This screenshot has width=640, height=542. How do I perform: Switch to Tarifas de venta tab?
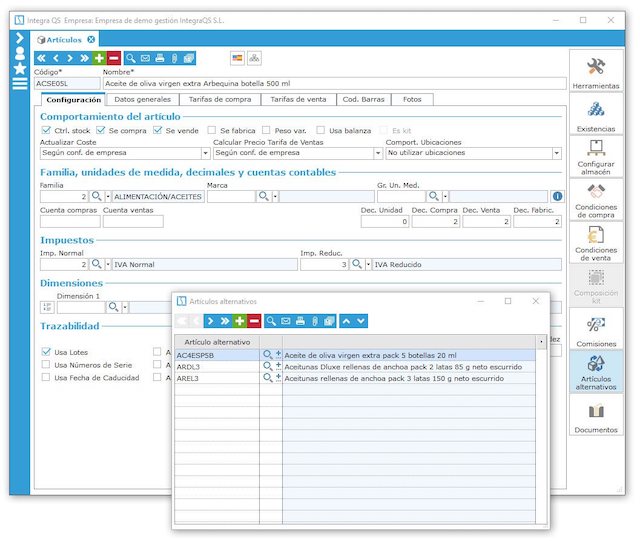[298, 99]
